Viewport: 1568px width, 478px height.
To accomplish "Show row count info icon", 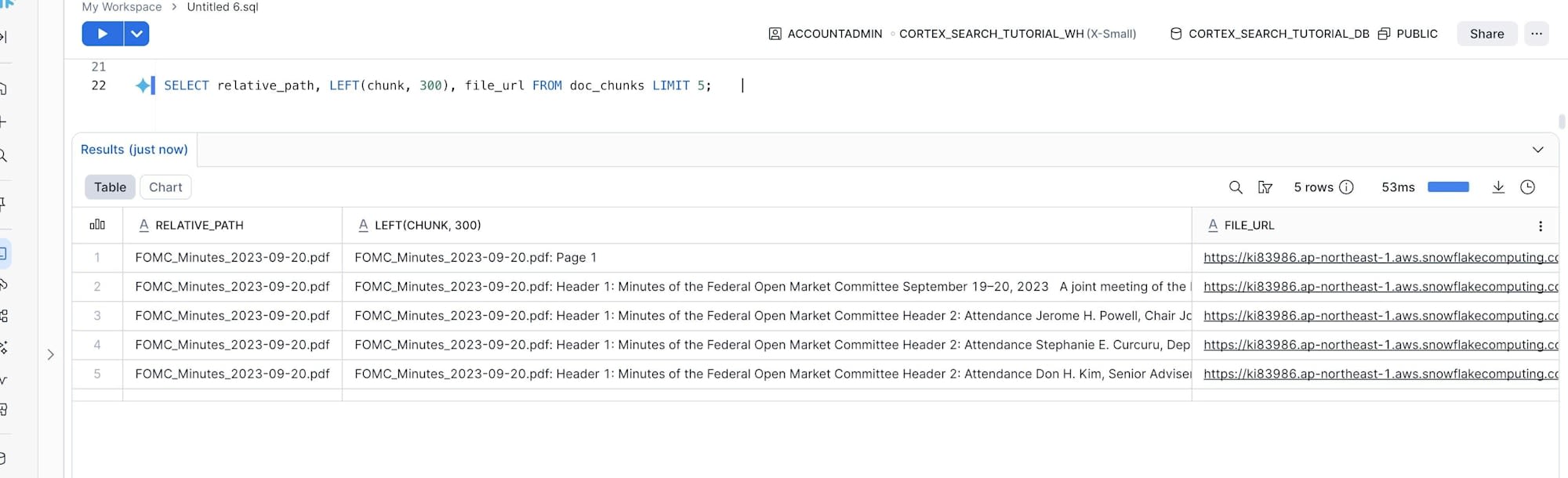I will (1346, 187).
